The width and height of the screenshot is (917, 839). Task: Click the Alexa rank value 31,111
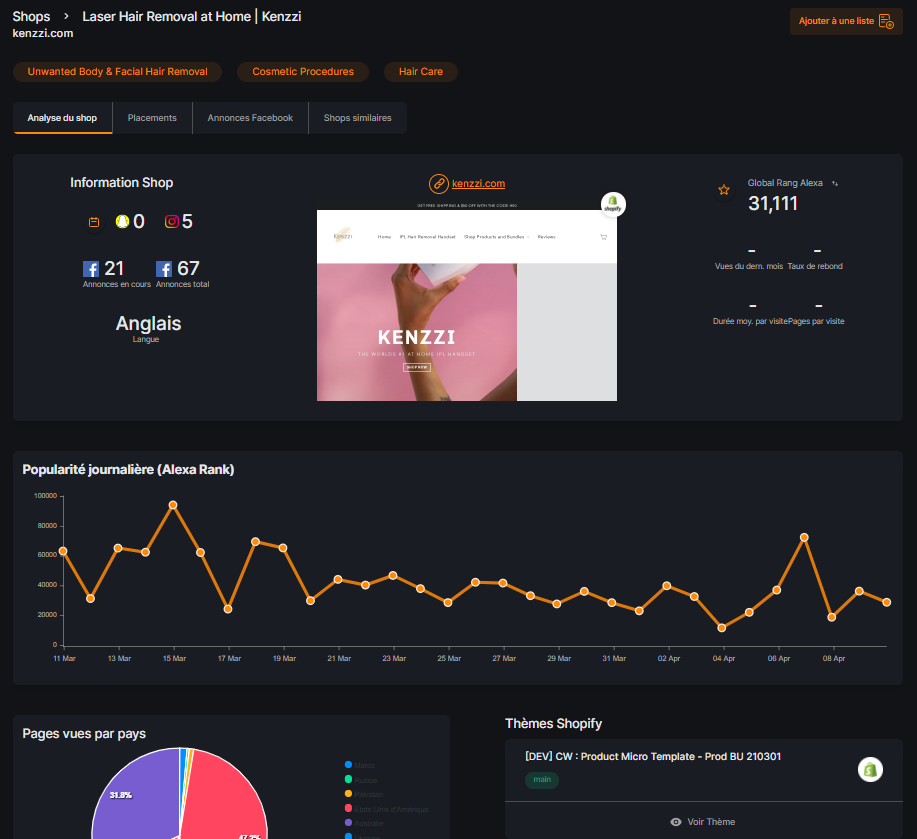[773, 203]
